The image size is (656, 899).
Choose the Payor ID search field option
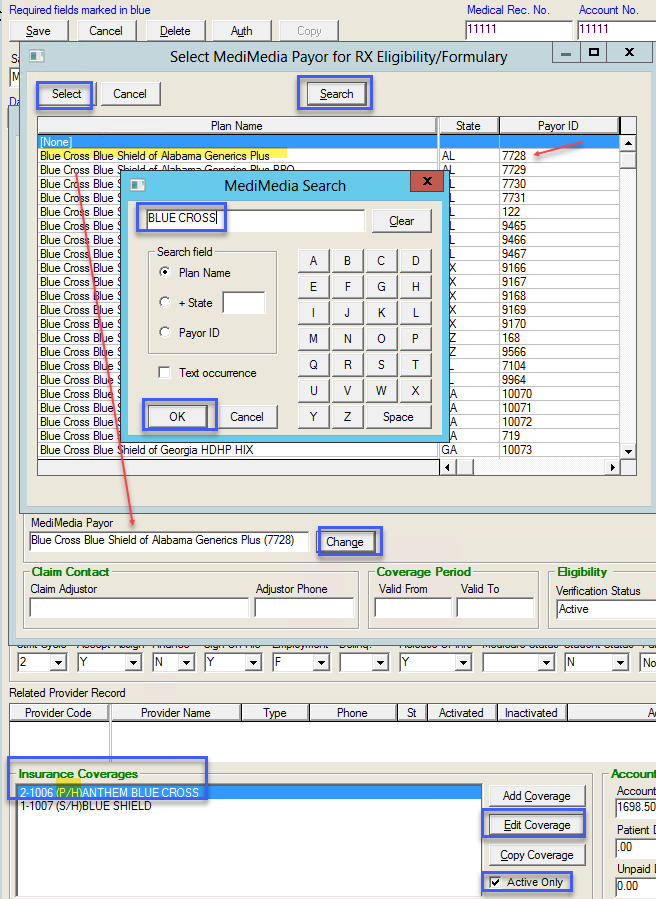[x=165, y=333]
